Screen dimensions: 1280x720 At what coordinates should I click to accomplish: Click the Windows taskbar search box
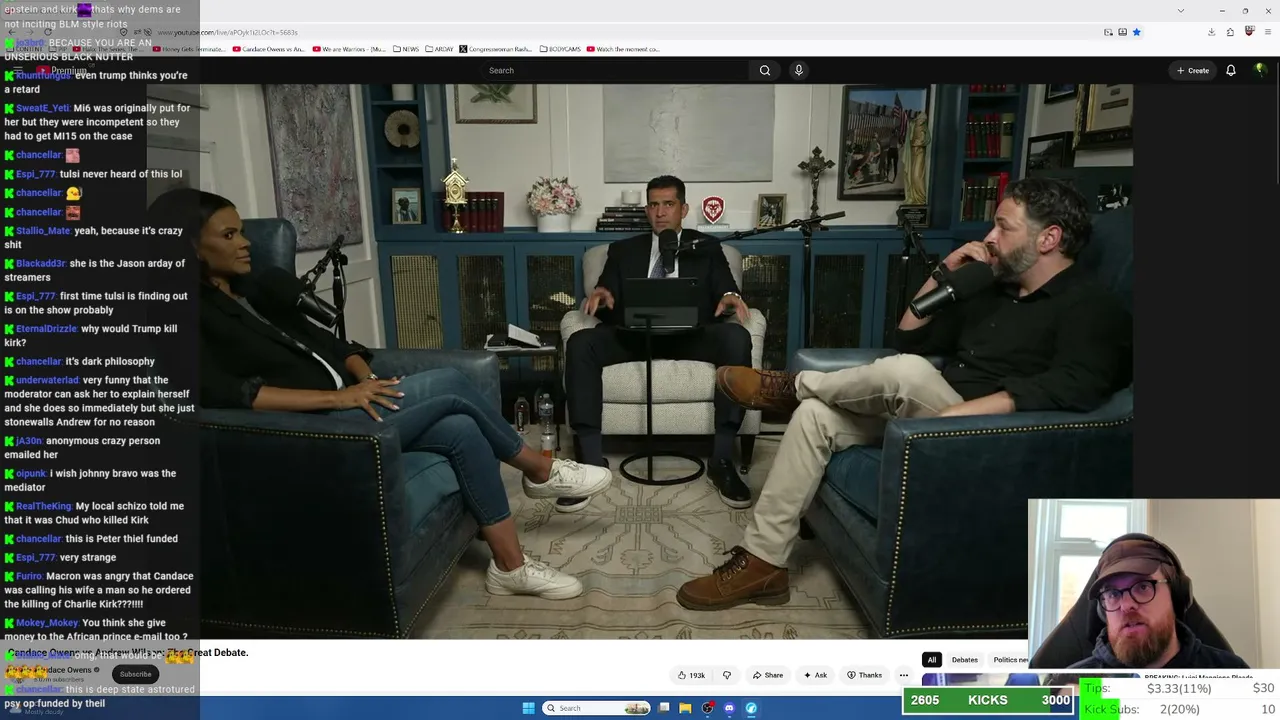point(596,708)
